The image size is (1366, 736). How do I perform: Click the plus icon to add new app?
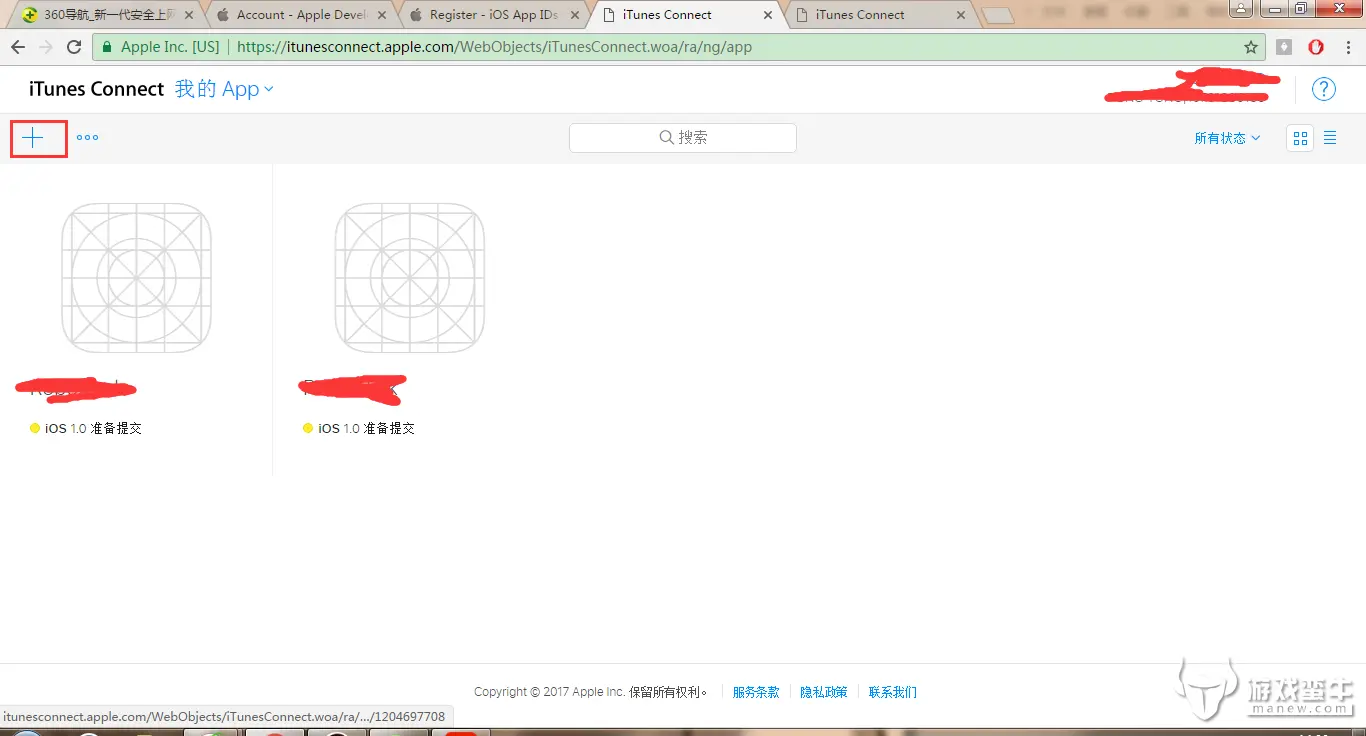[x=33, y=138]
